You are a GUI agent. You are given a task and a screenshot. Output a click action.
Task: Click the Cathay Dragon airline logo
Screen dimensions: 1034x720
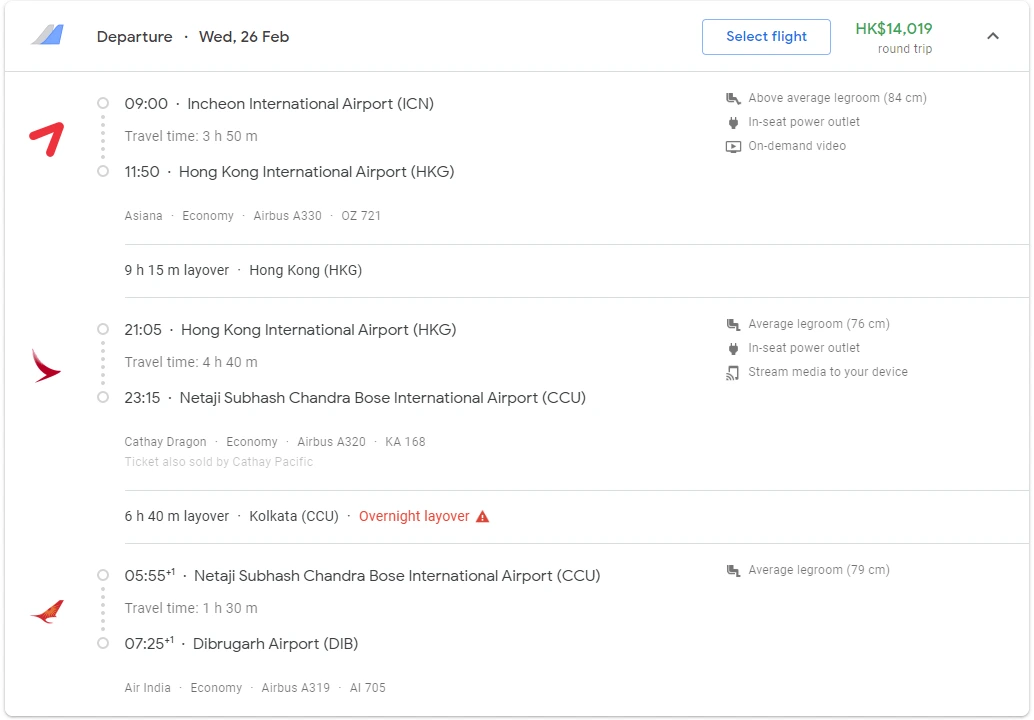click(46, 366)
